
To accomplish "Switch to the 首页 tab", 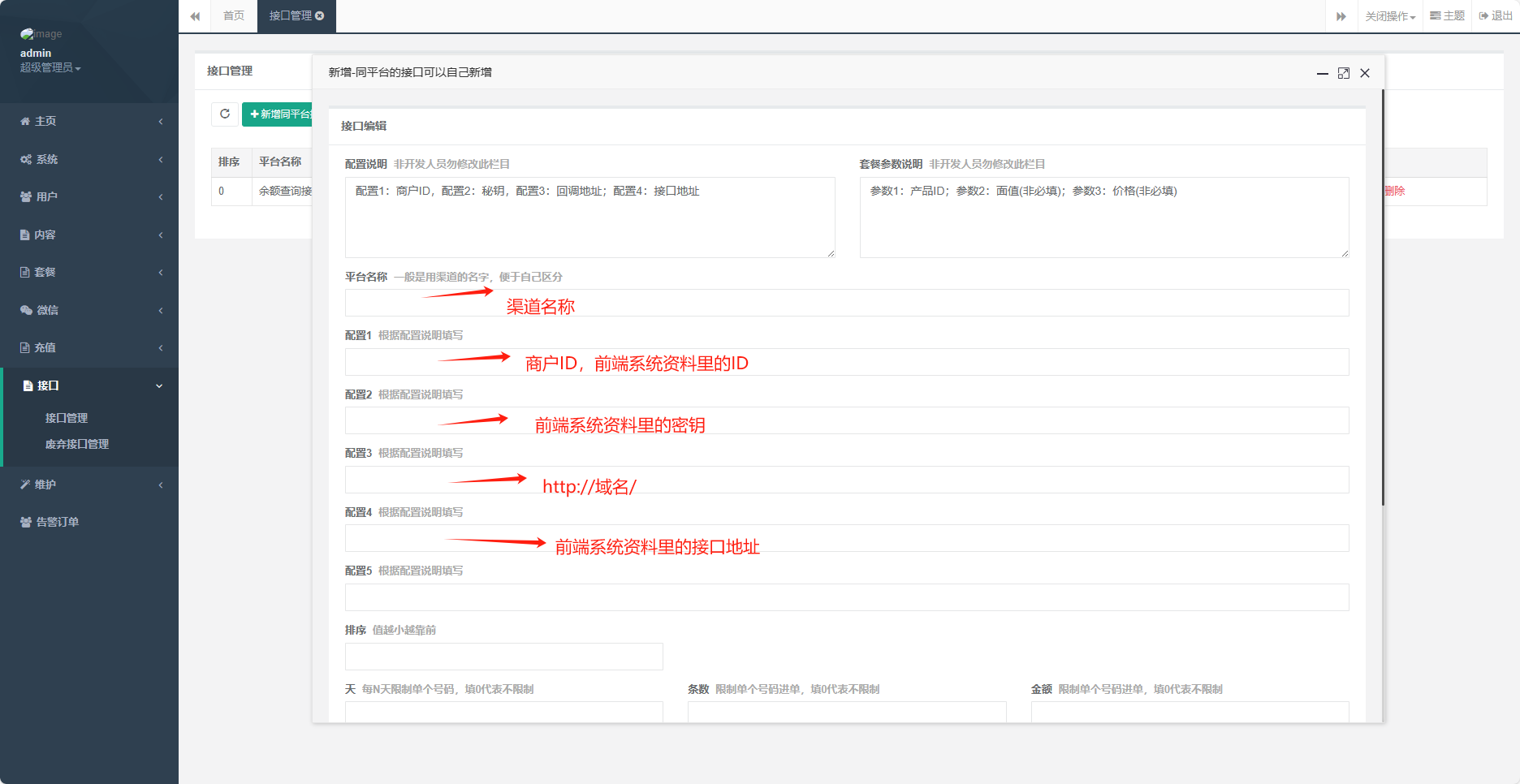I will coord(234,16).
